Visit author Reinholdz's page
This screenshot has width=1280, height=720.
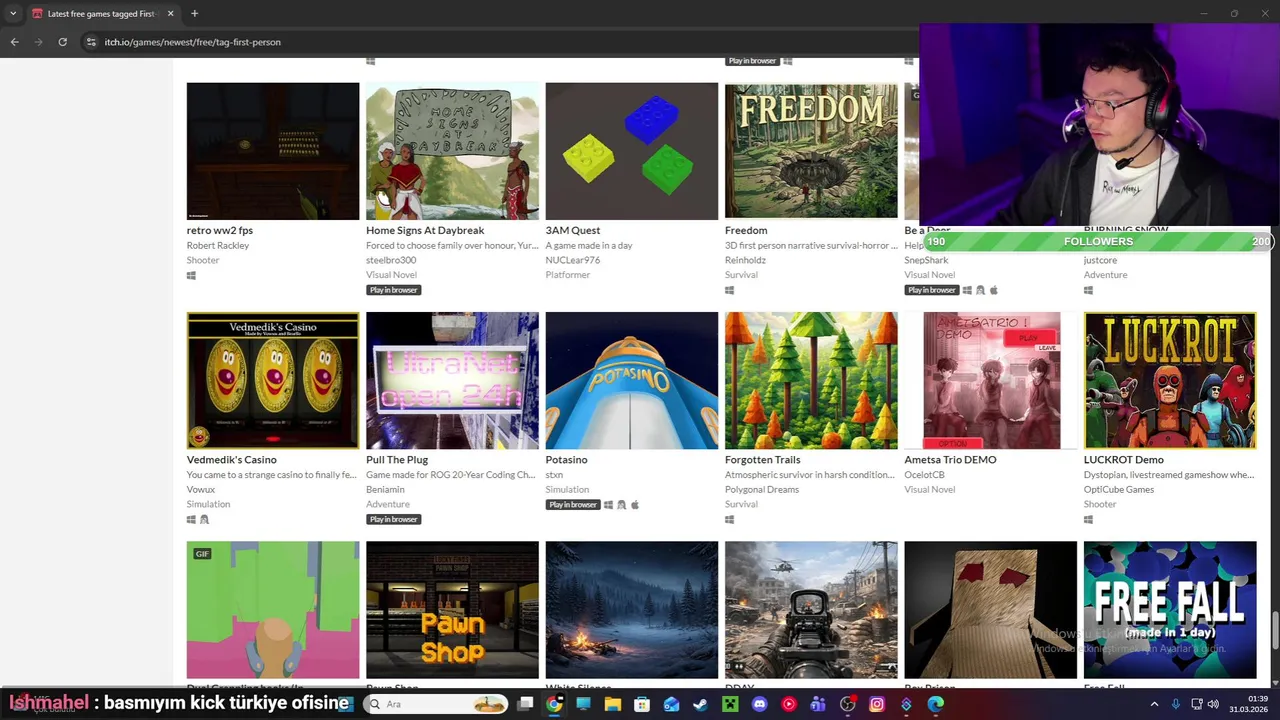(745, 260)
